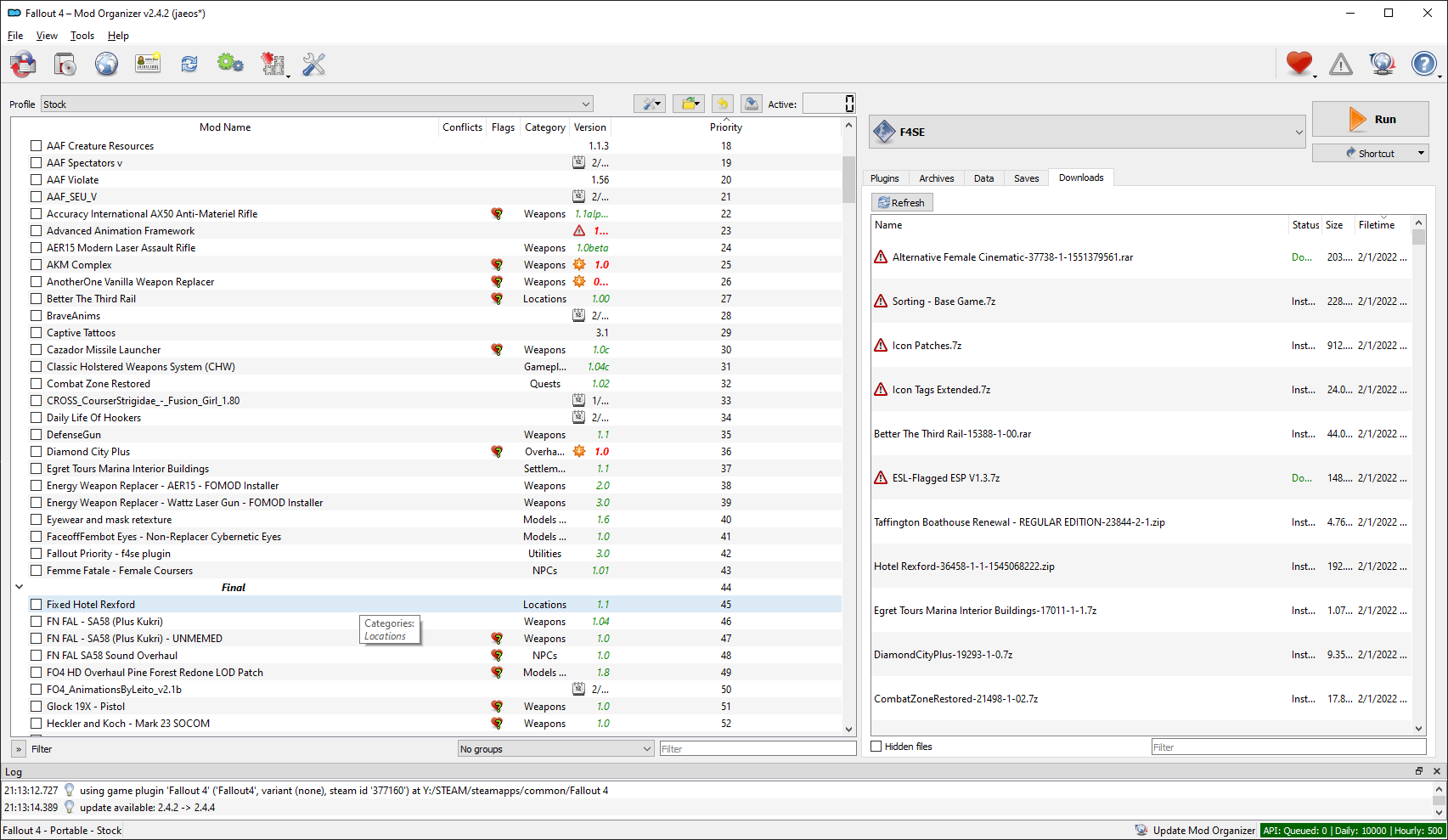Screen dimensions: 1448x840
Task: Click the red heart Endorse icon
Action: (1299, 64)
